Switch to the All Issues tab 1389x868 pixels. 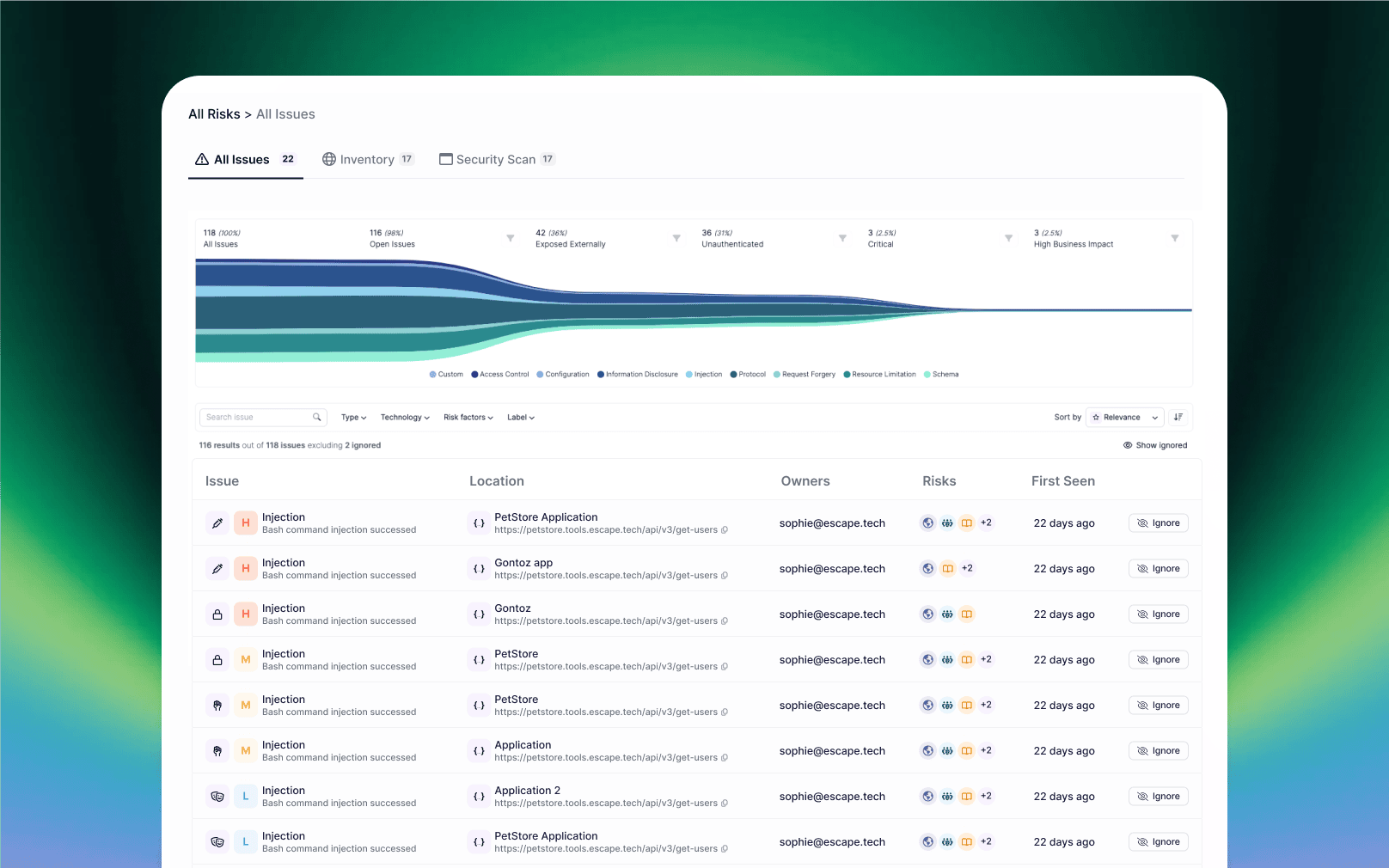[x=245, y=160]
